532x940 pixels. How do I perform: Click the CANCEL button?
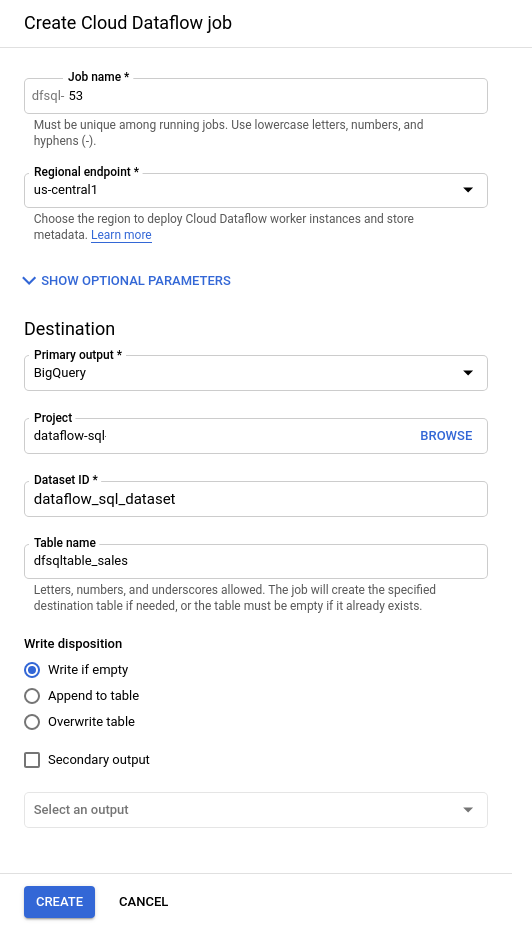143,902
